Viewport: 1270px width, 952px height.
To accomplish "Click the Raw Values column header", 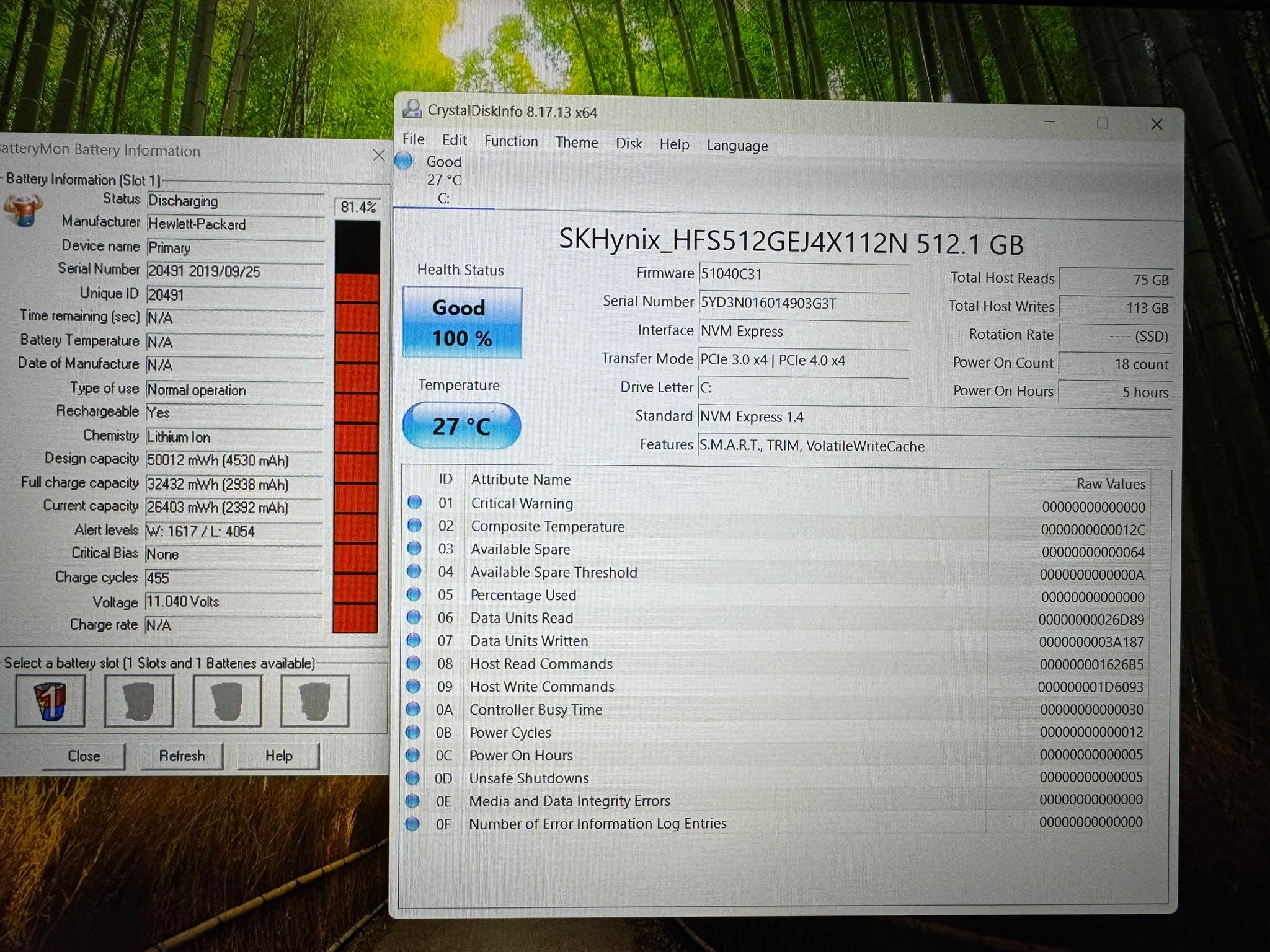I will click(x=1111, y=484).
